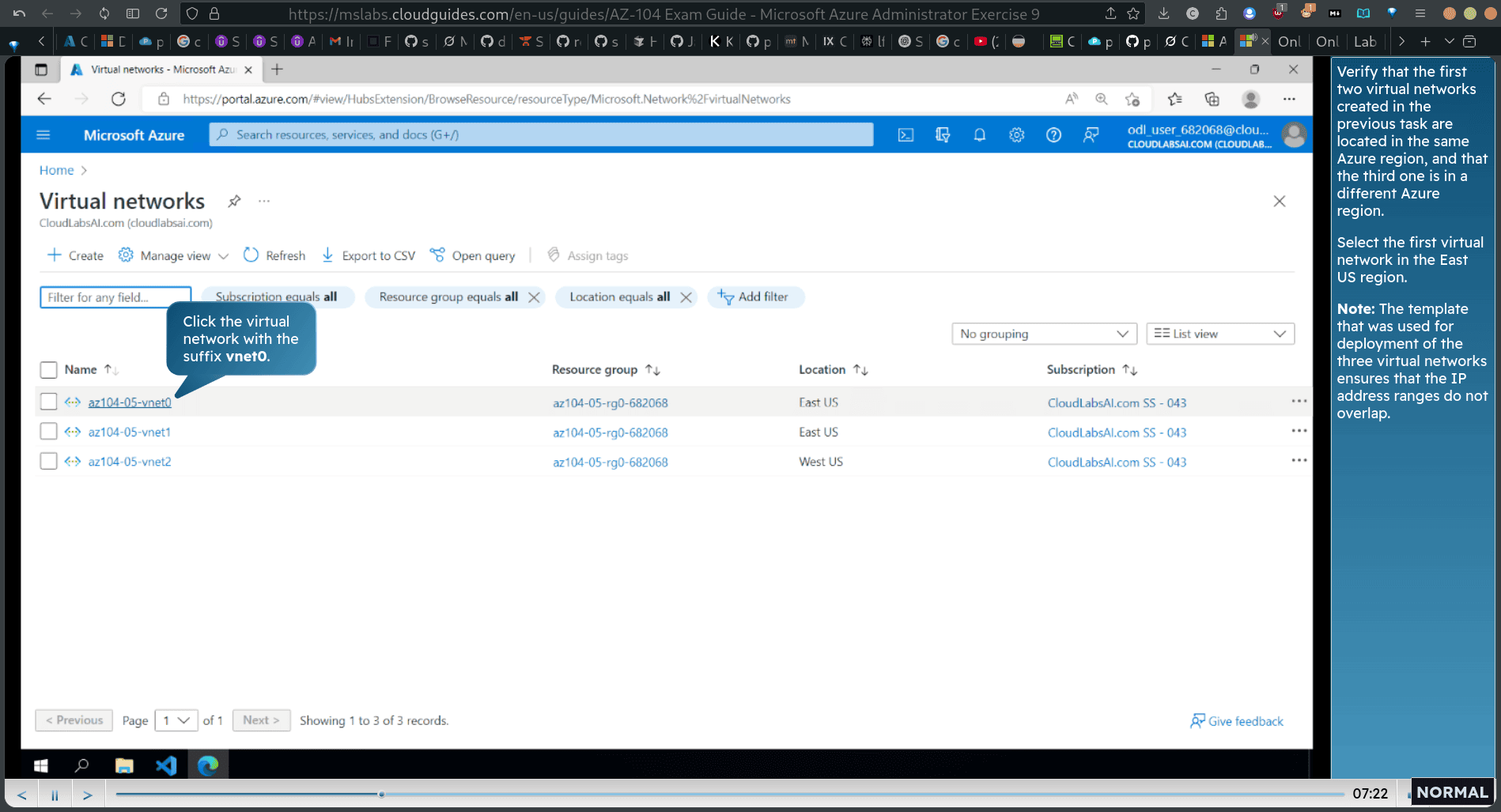Click Create virtual network button
Screen dimensions: 1501x812
click(x=75, y=255)
